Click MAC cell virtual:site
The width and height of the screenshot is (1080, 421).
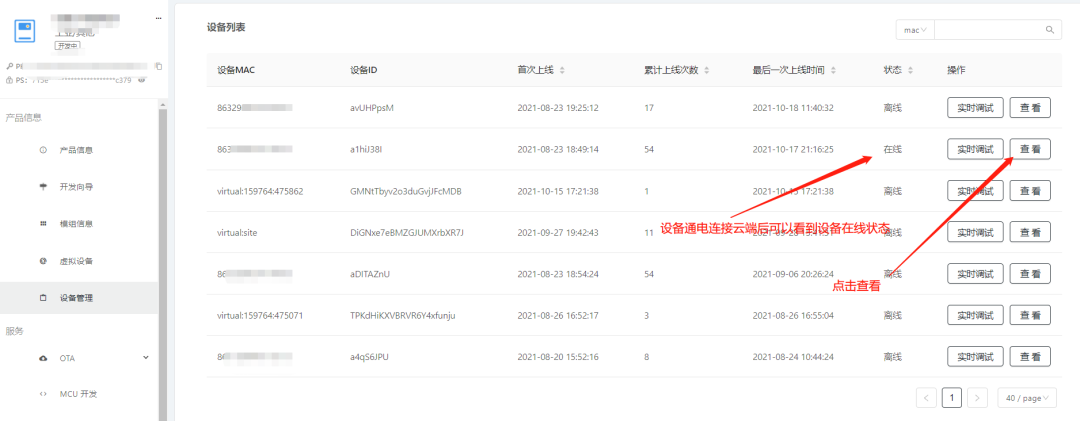click(236, 232)
